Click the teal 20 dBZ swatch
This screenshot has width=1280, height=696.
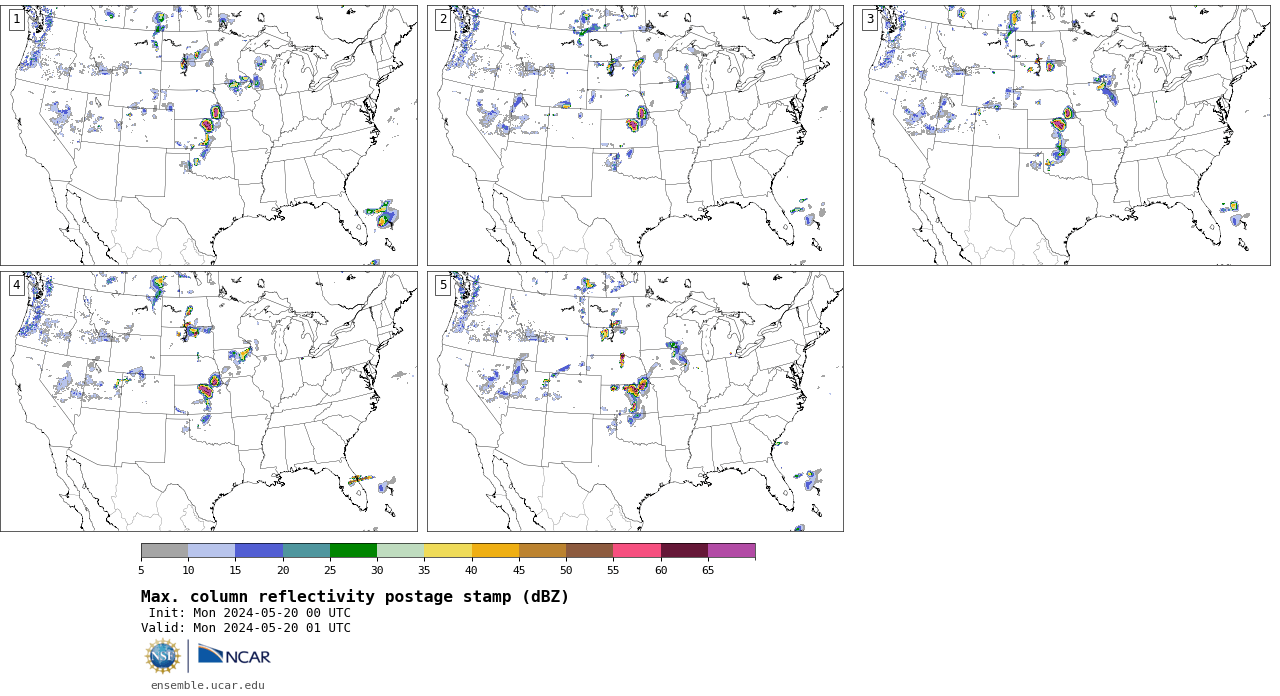[x=306, y=551]
